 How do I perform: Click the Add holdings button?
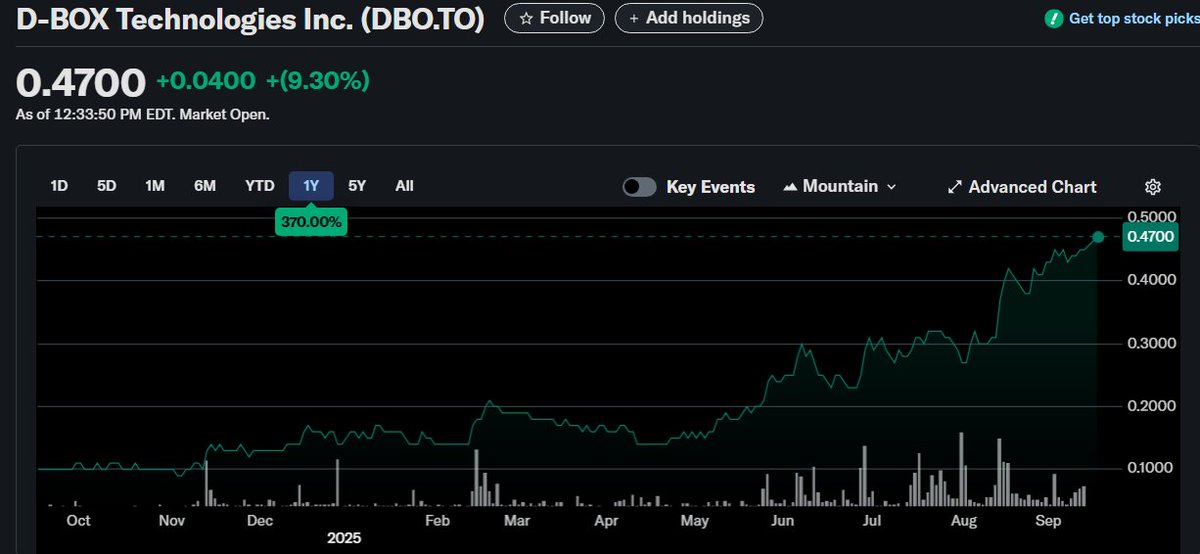[689, 18]
